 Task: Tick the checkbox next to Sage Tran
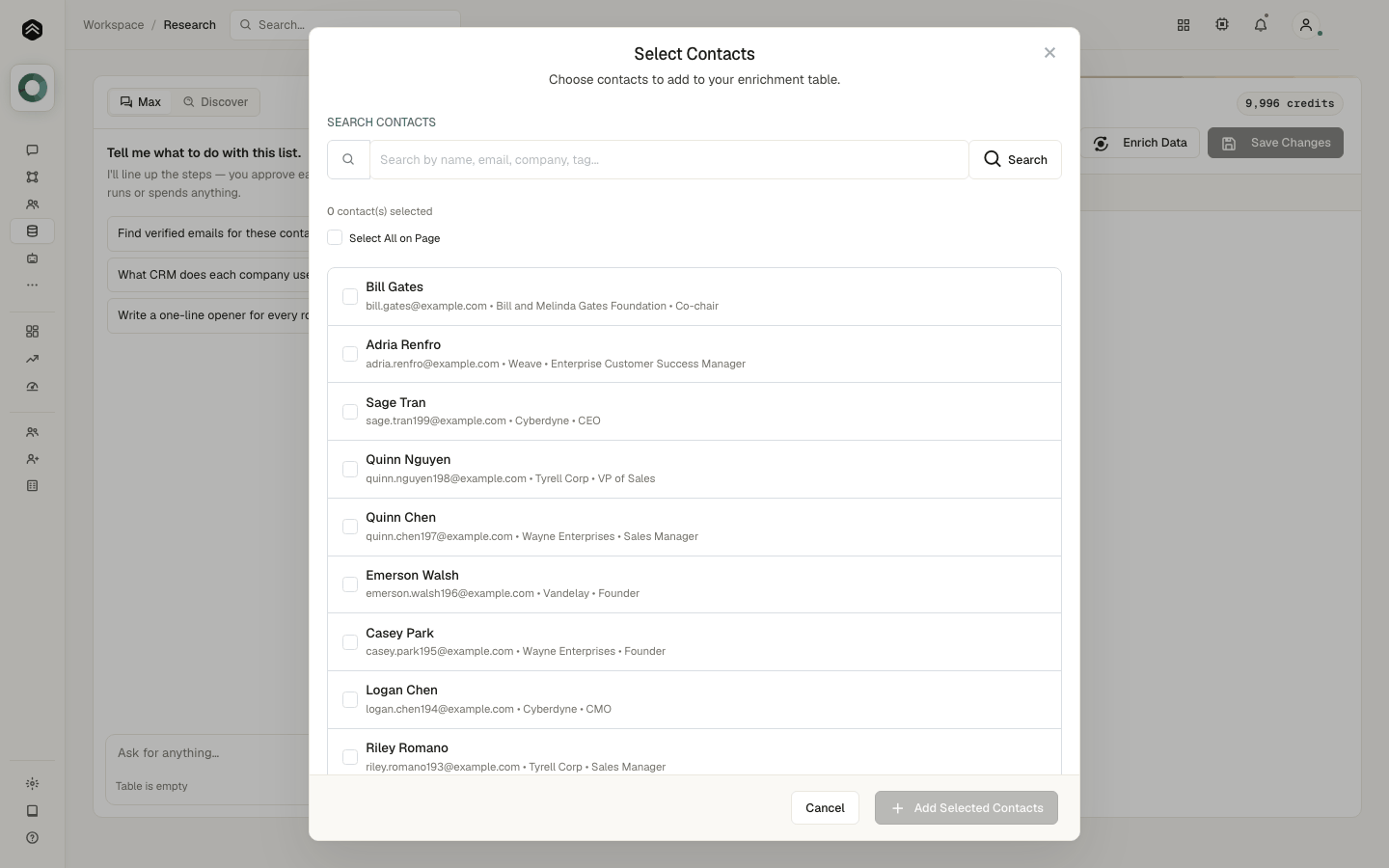pos(350,412)
